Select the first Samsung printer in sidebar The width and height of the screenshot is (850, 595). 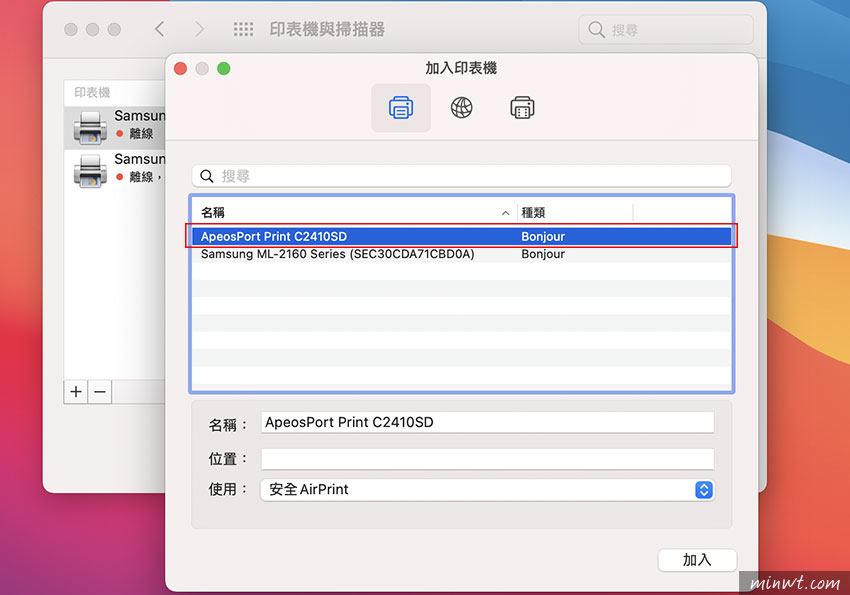115,127
